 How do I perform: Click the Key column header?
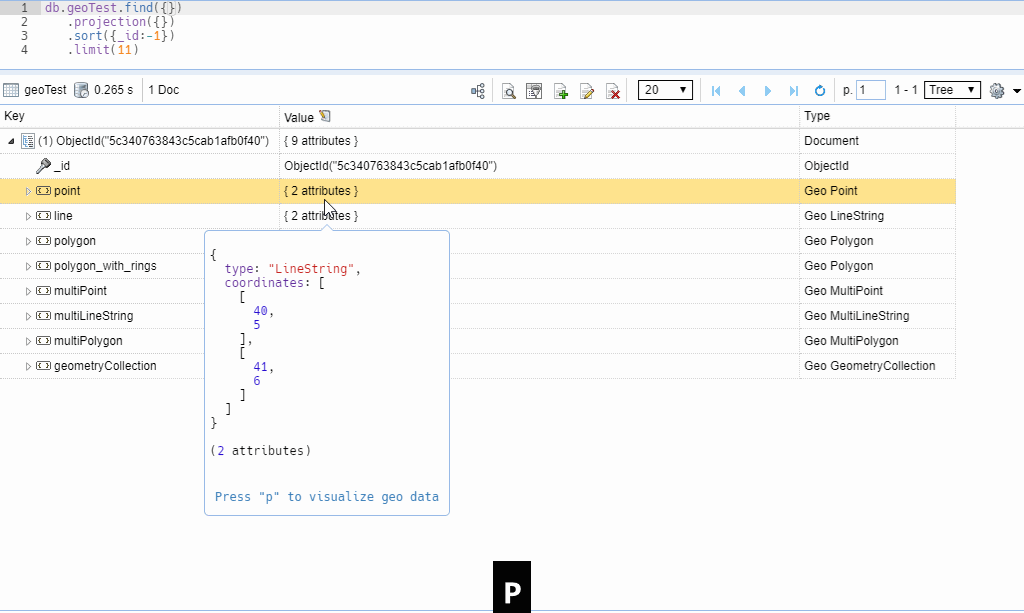(x=14, y=116)
